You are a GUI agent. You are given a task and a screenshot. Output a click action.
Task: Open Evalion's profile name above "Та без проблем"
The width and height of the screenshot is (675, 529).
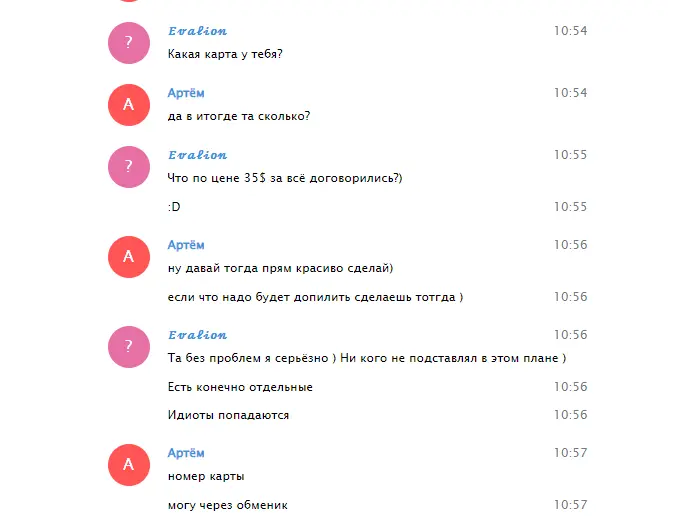197,335
